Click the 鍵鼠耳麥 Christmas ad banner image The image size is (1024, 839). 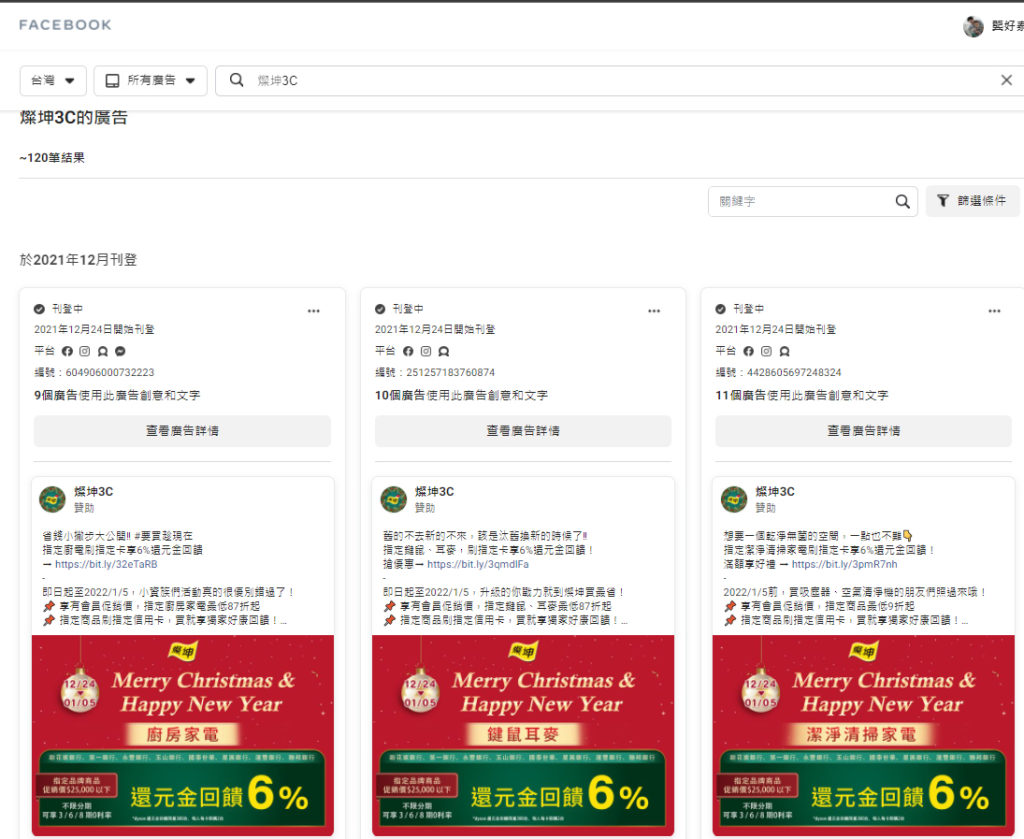click(523, 735)
